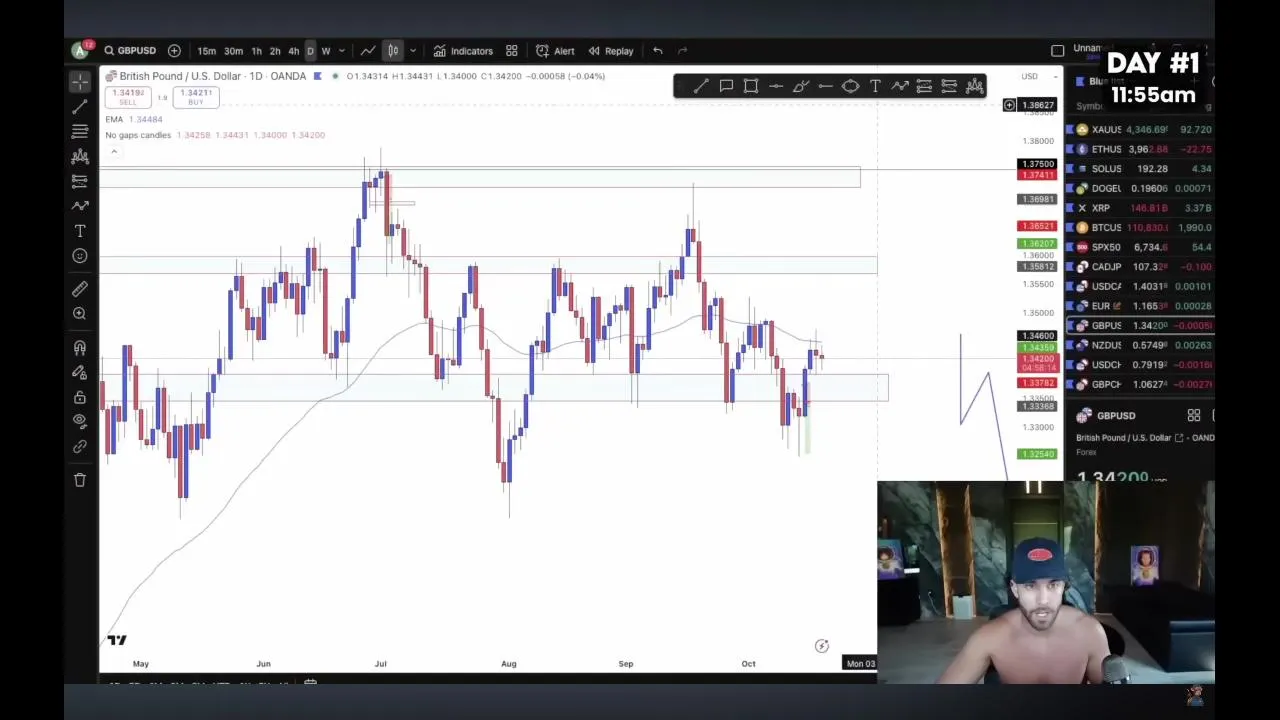Open the forecasting and measurement tools
The height and width of the screenshot is (720, 1280).
click(x=80, y=181)
